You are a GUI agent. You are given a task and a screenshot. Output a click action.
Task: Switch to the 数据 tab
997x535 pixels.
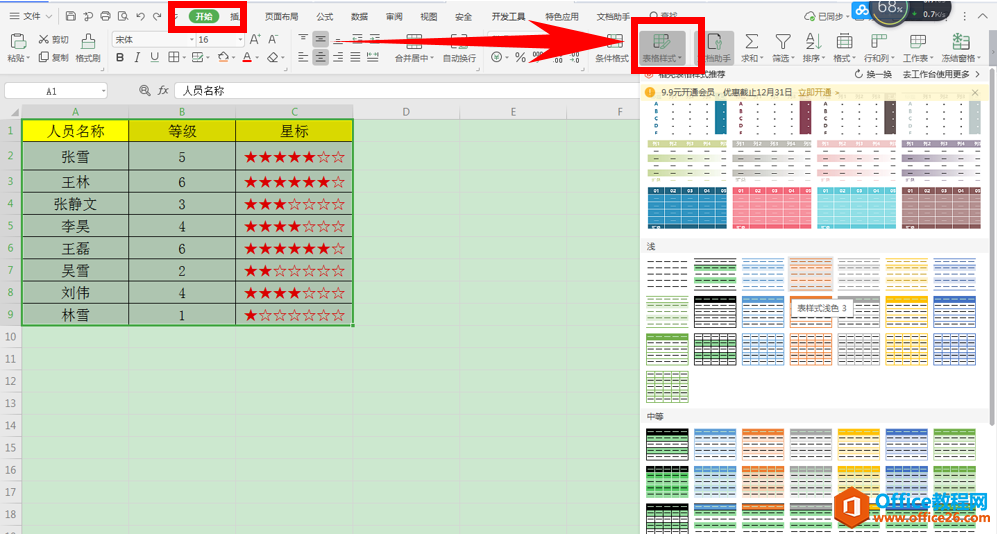point(359,17)
